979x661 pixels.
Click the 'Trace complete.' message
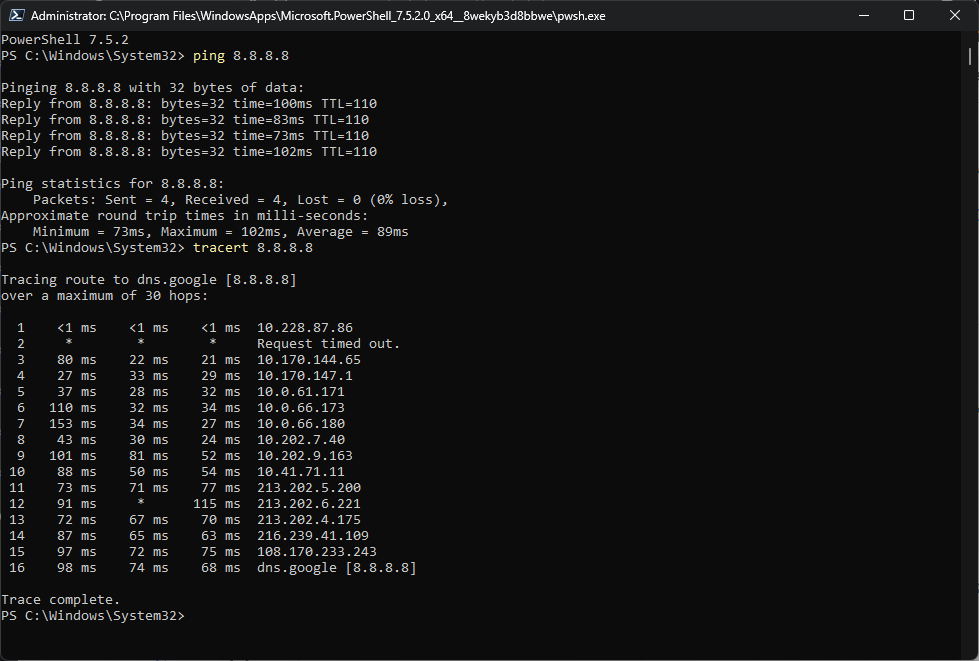pyautogui.click(x=60, y=600)
